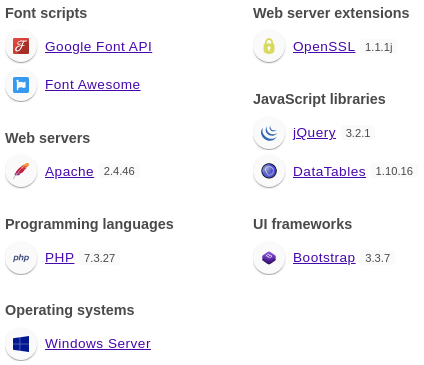424x365 pixels.
Task: Click the DataTables round icon
Action: pyautogui.click(x=269, y=171)
